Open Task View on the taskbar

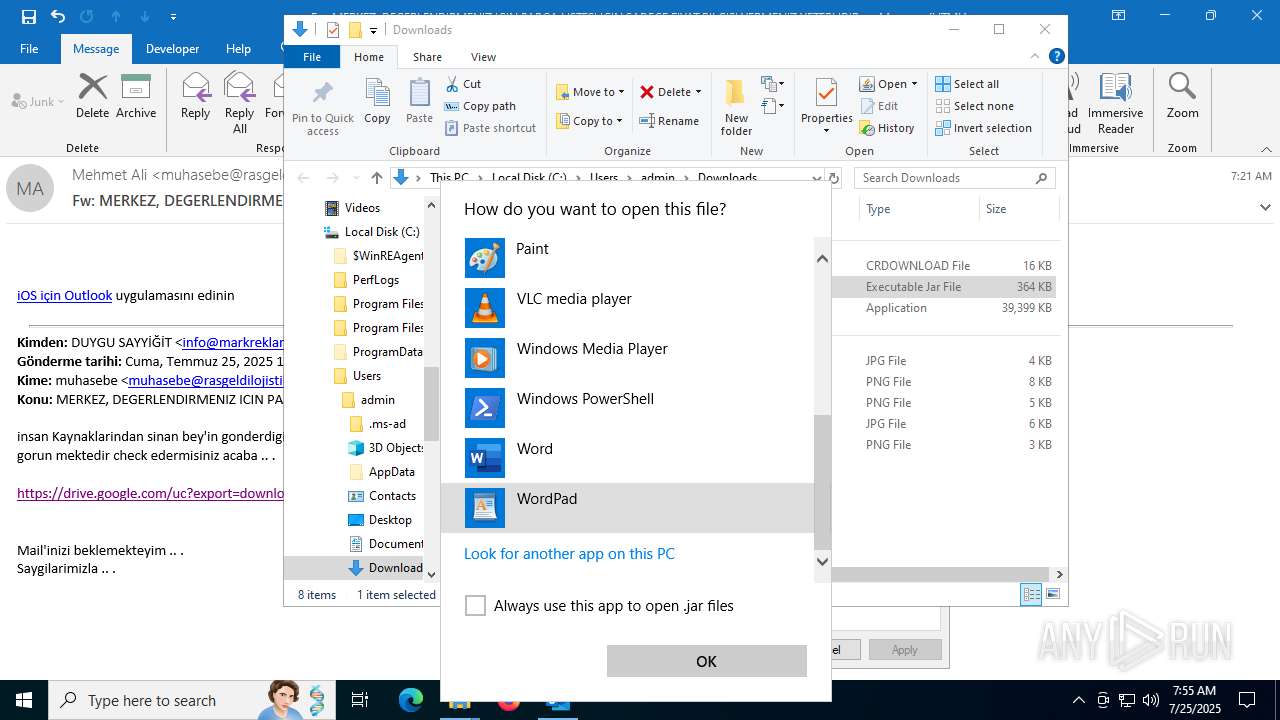click(360, 700)
